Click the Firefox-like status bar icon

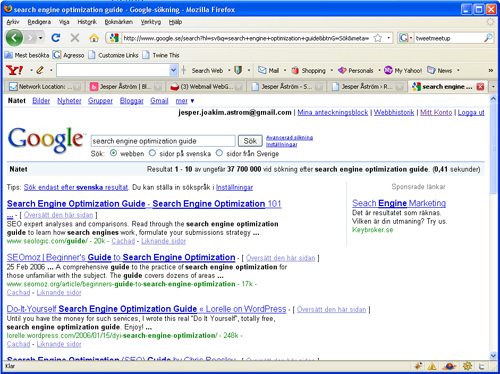(449, 366)
